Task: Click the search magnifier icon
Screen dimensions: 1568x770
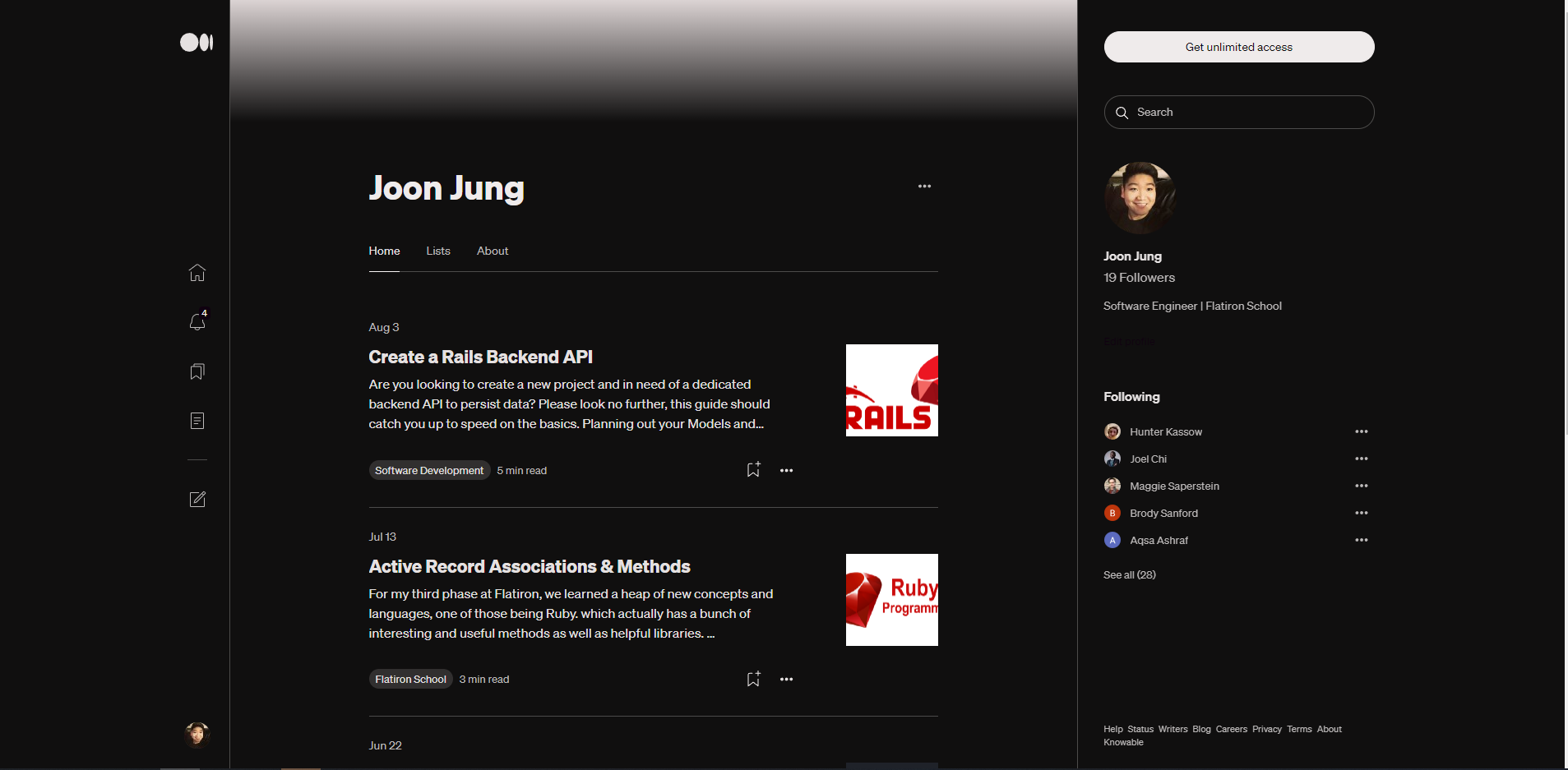Action: coord(1122,112)
